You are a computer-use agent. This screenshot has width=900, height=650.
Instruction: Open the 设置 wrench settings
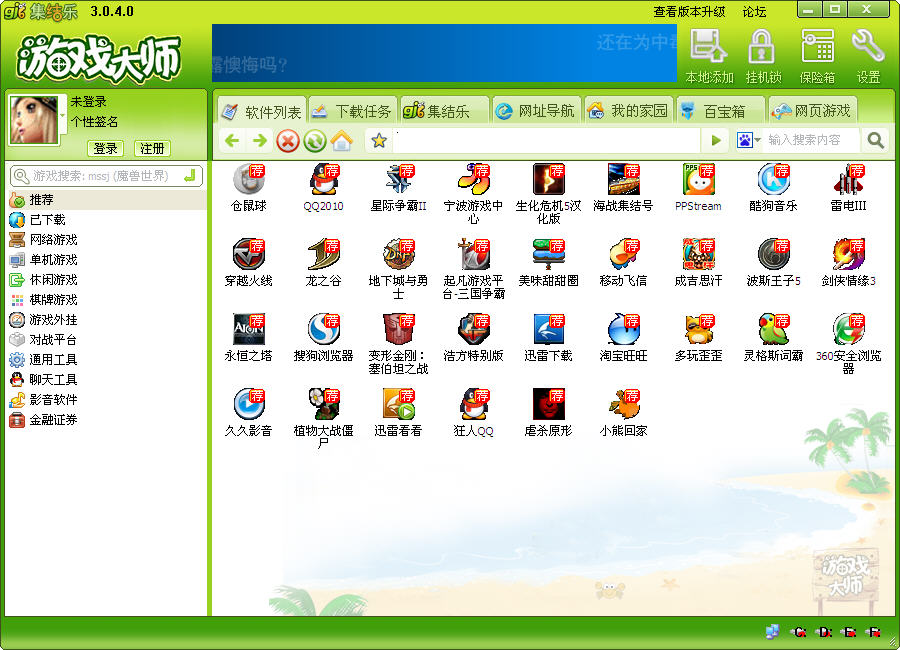(x=868, y=56)
